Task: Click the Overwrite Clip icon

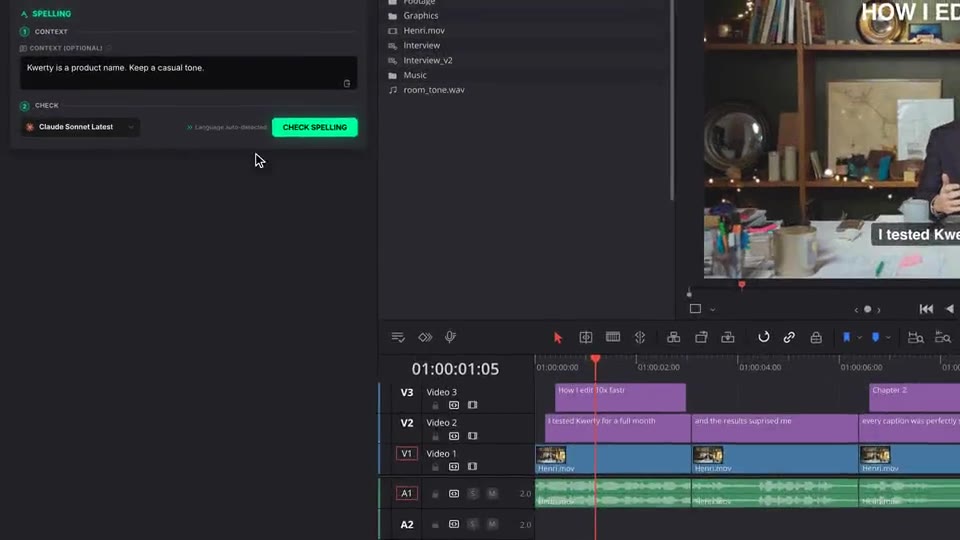Action: [x=701, y=337]
